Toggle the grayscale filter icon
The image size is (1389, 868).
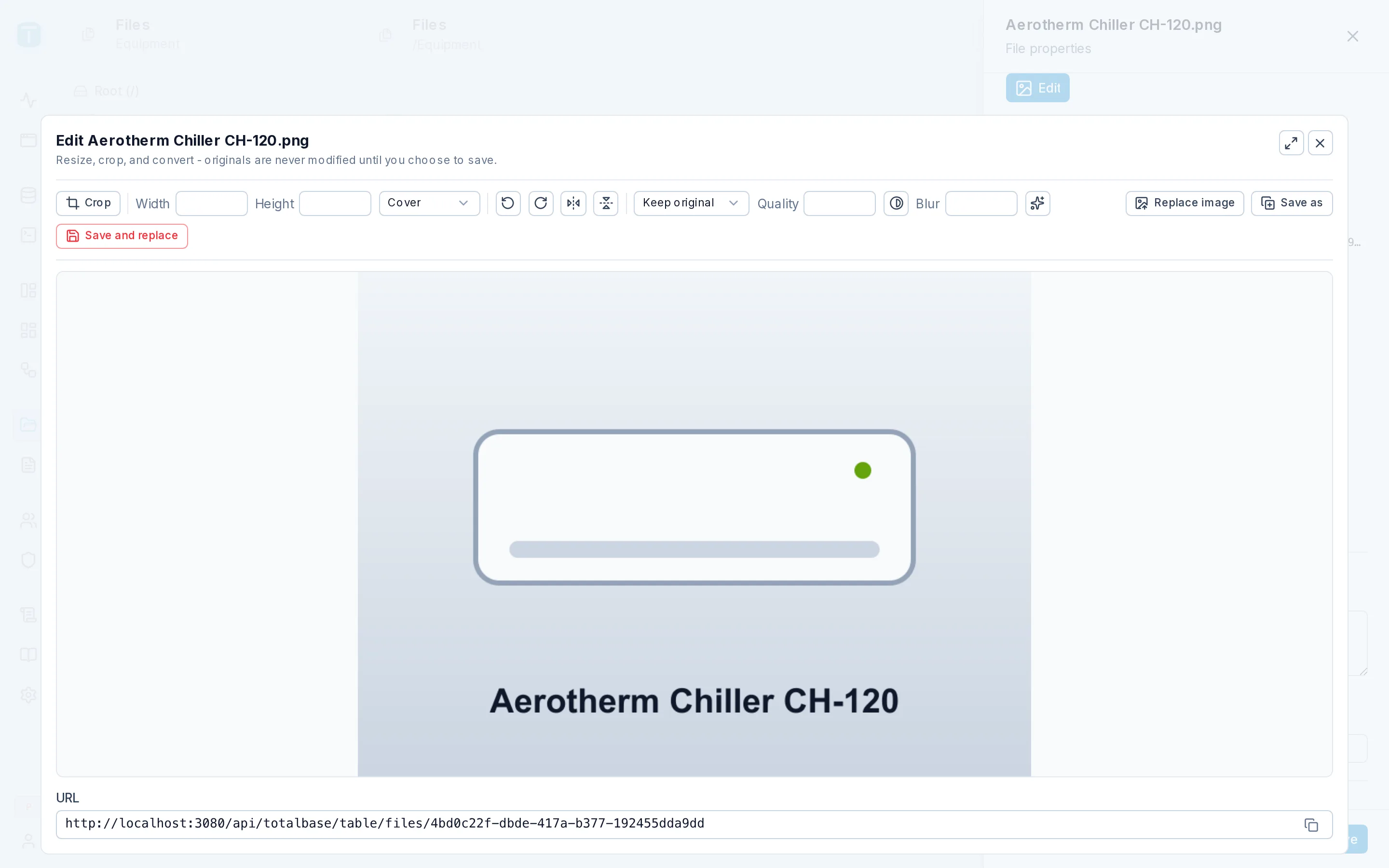pos(896,203)
